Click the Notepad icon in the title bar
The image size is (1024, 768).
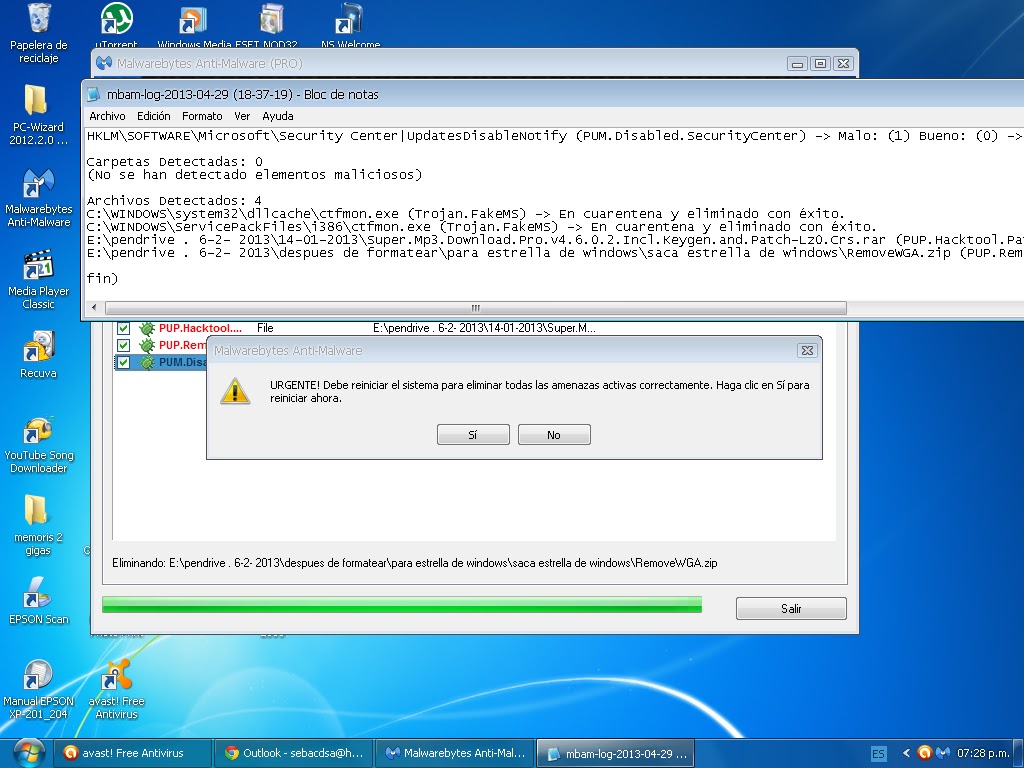pos(94,95)
